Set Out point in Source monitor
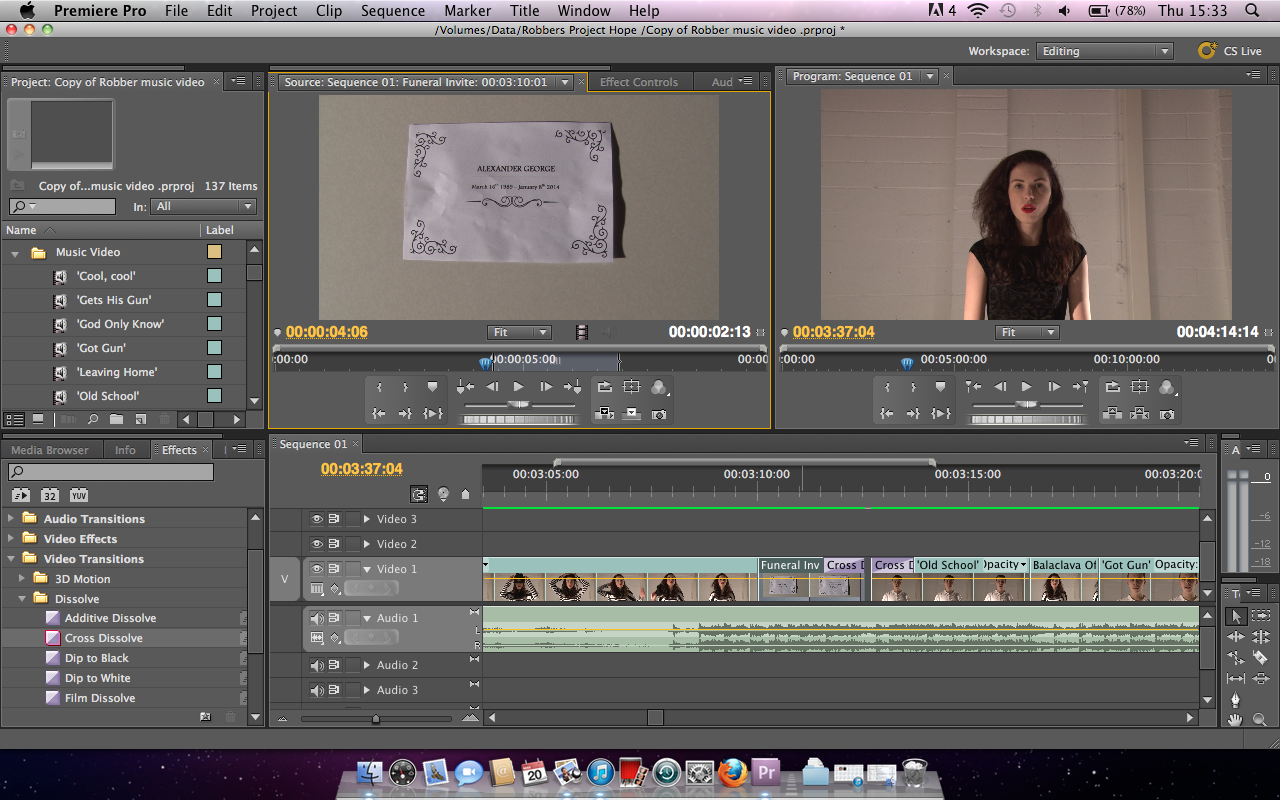The width and height of the screenshot is (1280, 800). [x=405, y=387]
